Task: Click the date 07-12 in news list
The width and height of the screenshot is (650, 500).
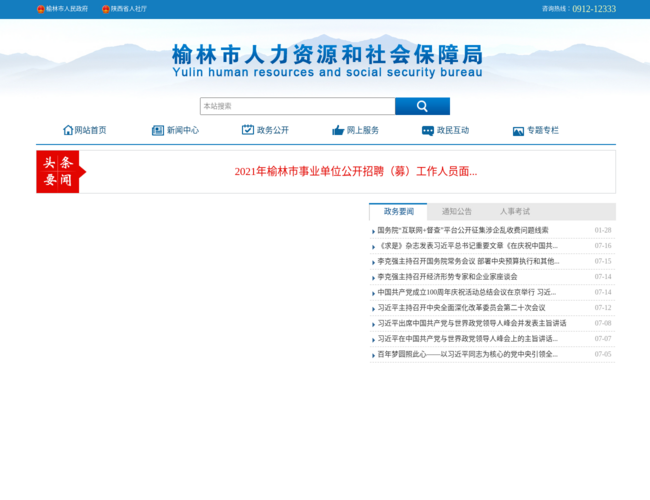Action: pos(603,308)
